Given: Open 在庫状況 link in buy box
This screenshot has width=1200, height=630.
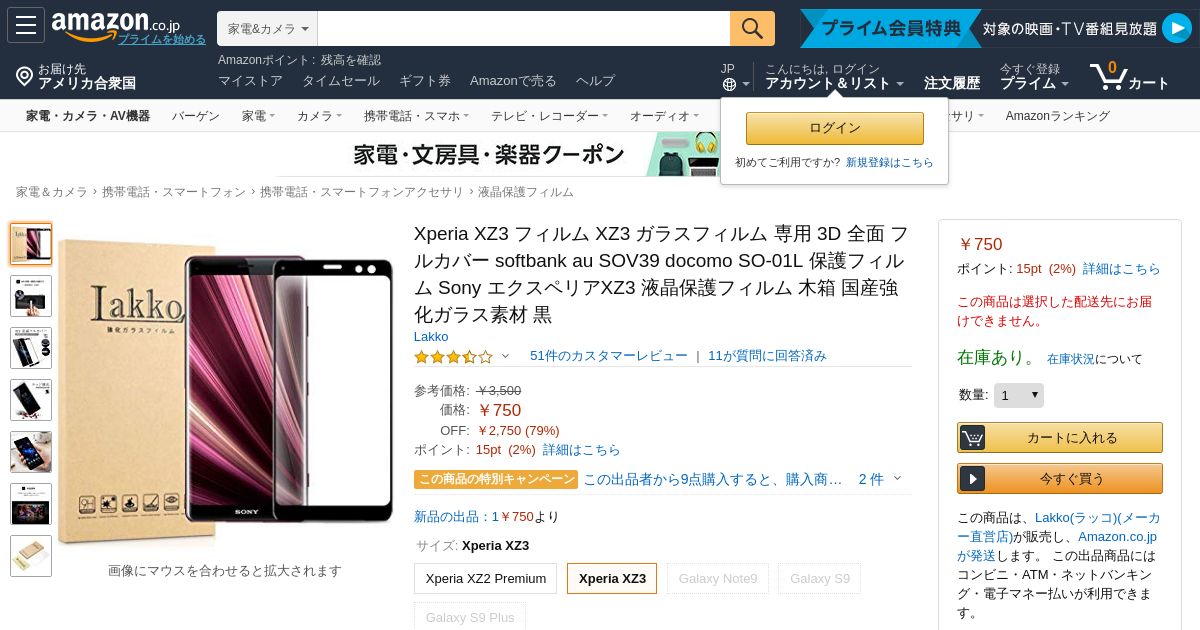Looking at the screenshot, I should point(1071,359).
